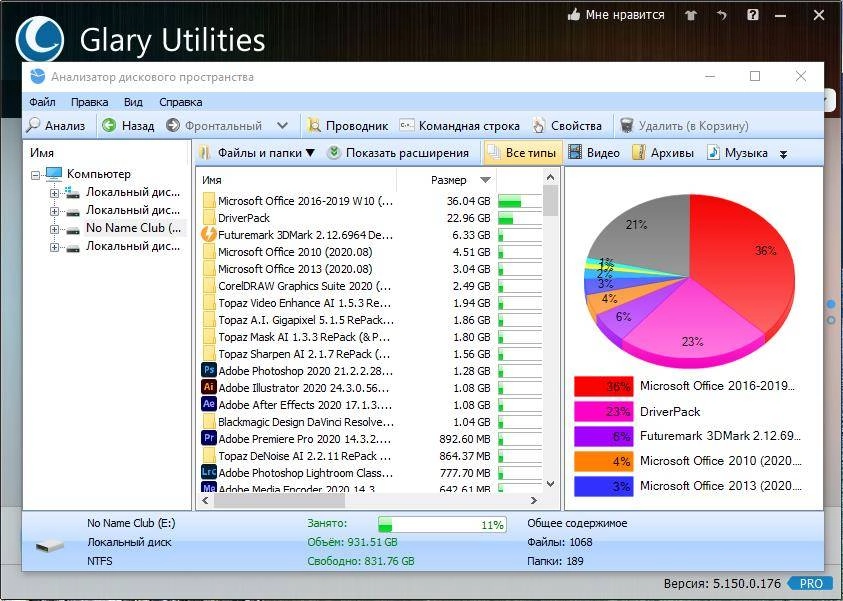The image size is (843, 601).
Task: Click orange 4% Office 2010 swatch
Action: coord(603,461)
